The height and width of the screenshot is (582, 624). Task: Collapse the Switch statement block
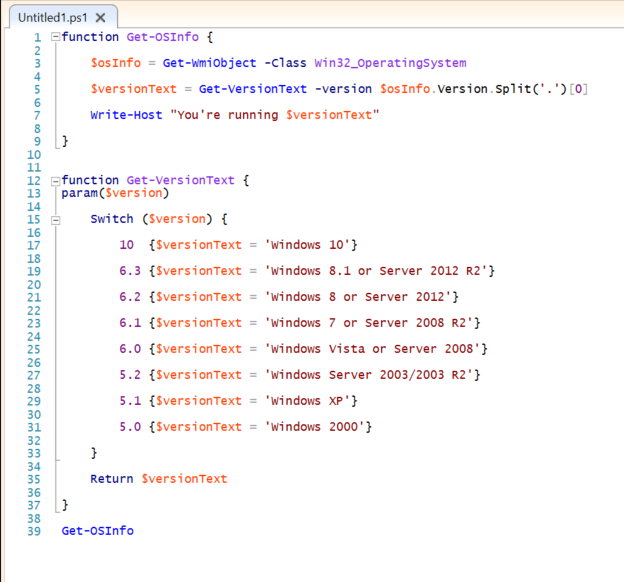[54, 219]
